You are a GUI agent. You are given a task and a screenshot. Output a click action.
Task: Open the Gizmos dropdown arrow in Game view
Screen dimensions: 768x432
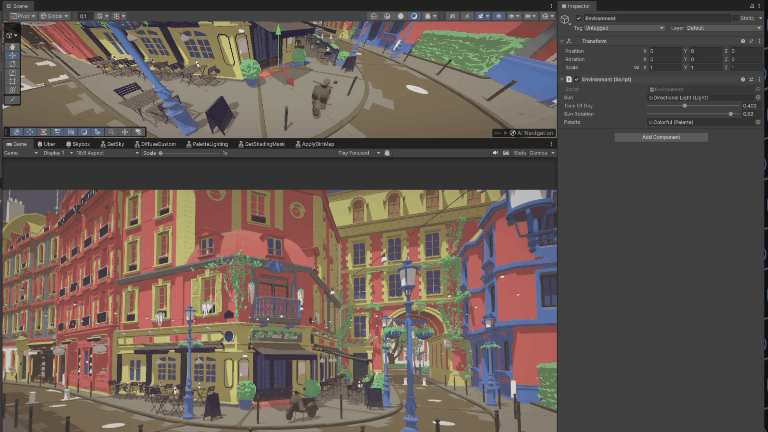click(x=553, y=153)
